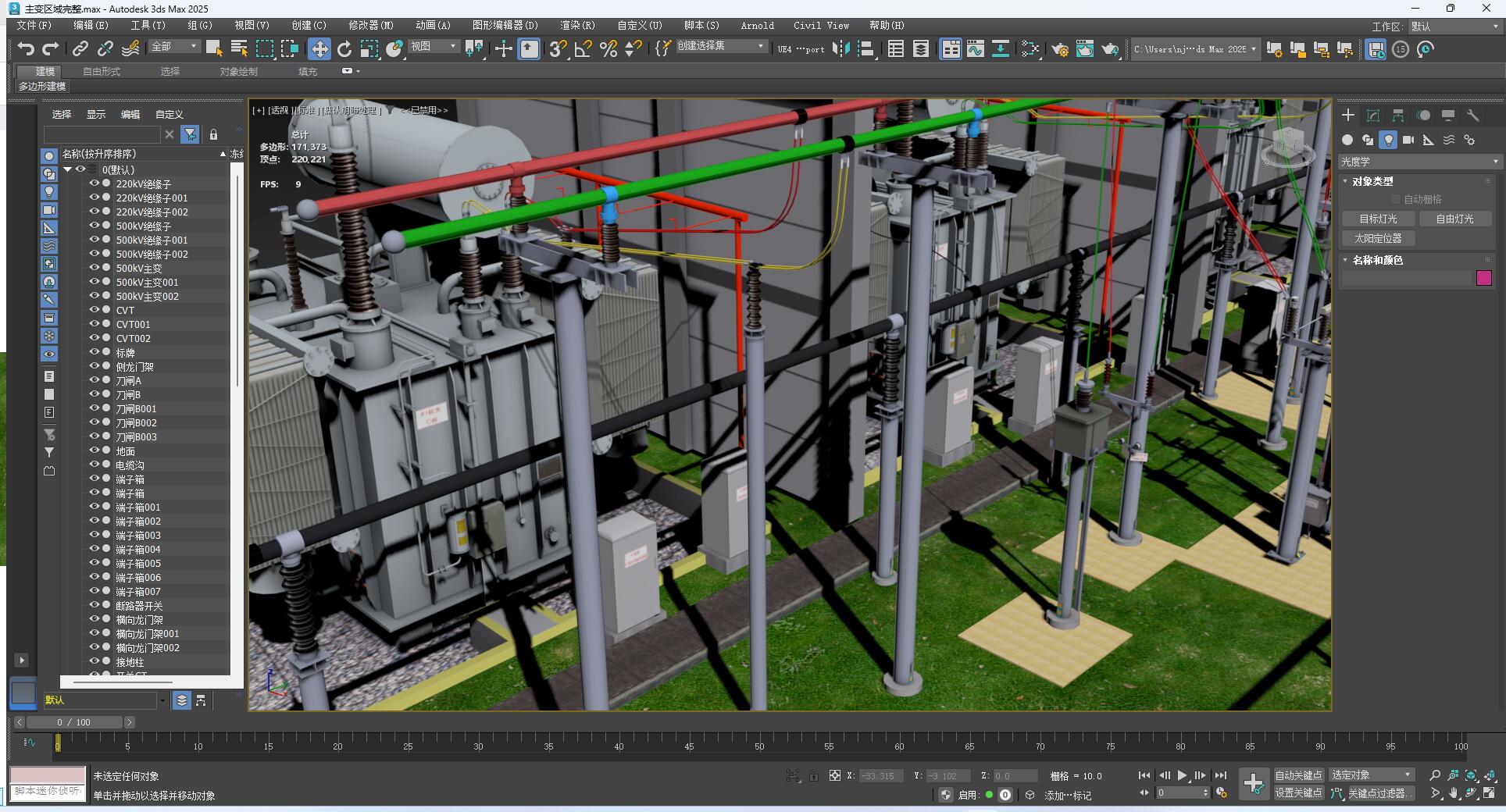Toggle the Angle Snap tool
1506x812 pixels.
tap(583, 49)
